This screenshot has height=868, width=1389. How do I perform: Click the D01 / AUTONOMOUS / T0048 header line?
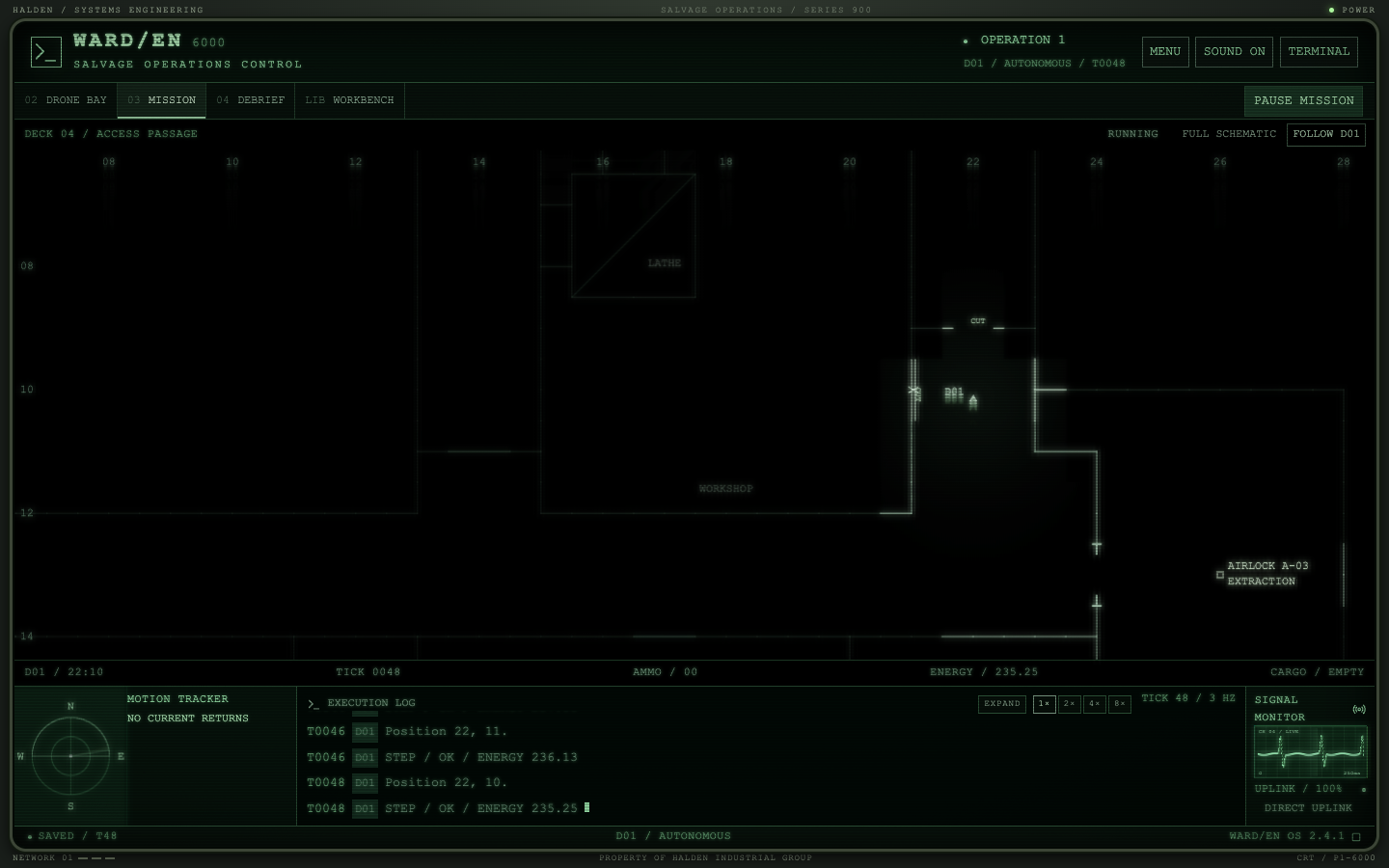click(x=1044, y=64)
